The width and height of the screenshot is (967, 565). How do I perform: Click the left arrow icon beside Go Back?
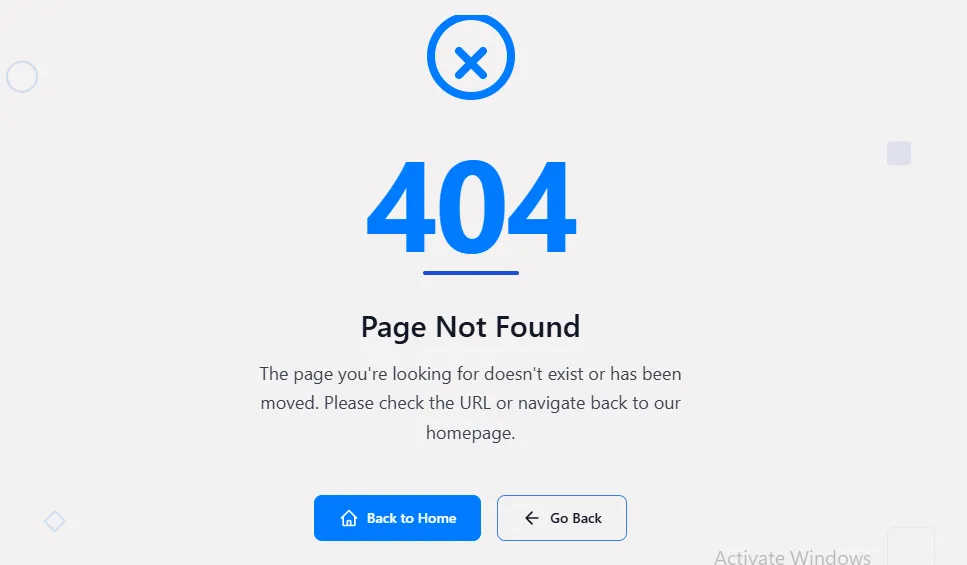(x=532, y=518)
